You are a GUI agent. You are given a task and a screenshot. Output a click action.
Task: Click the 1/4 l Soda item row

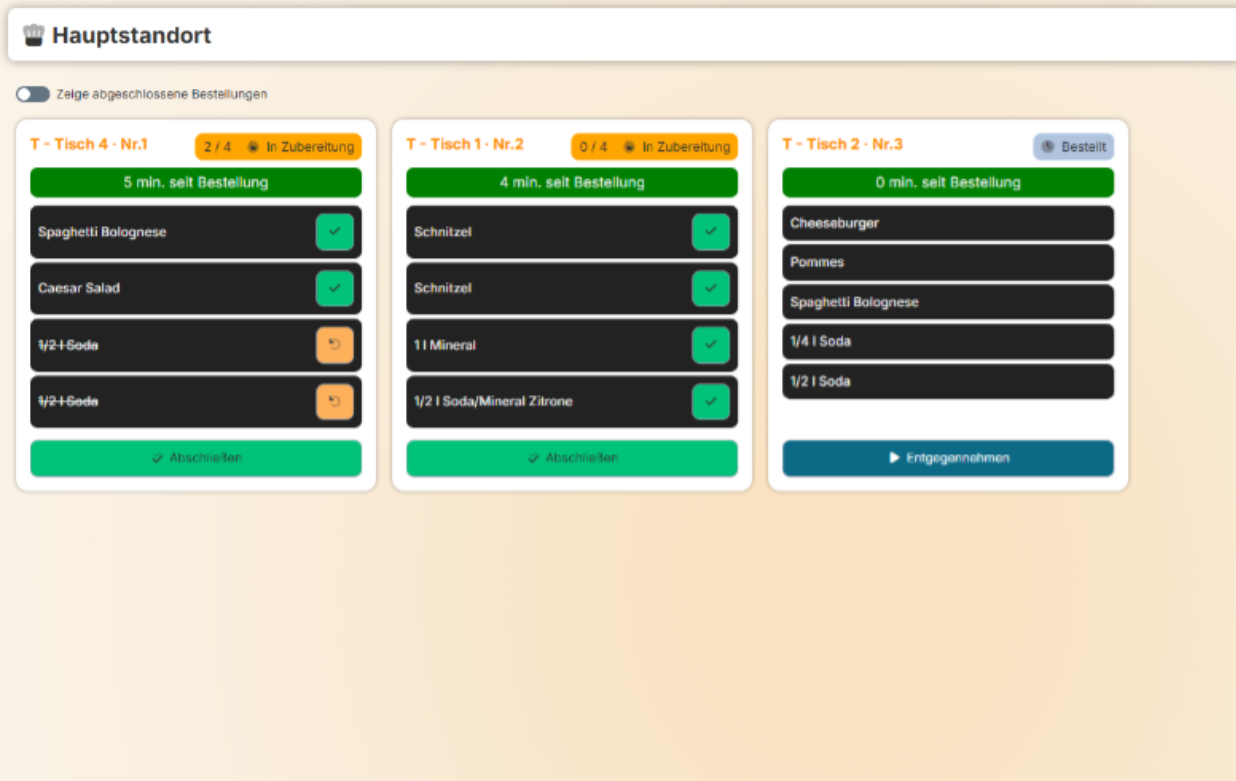coord(948,342)
